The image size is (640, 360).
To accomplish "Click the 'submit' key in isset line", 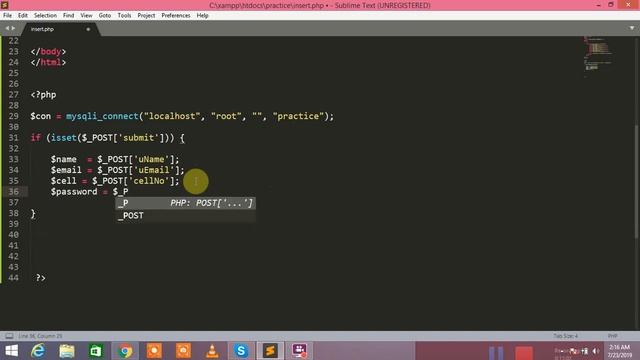I will (x=138, y=138).
